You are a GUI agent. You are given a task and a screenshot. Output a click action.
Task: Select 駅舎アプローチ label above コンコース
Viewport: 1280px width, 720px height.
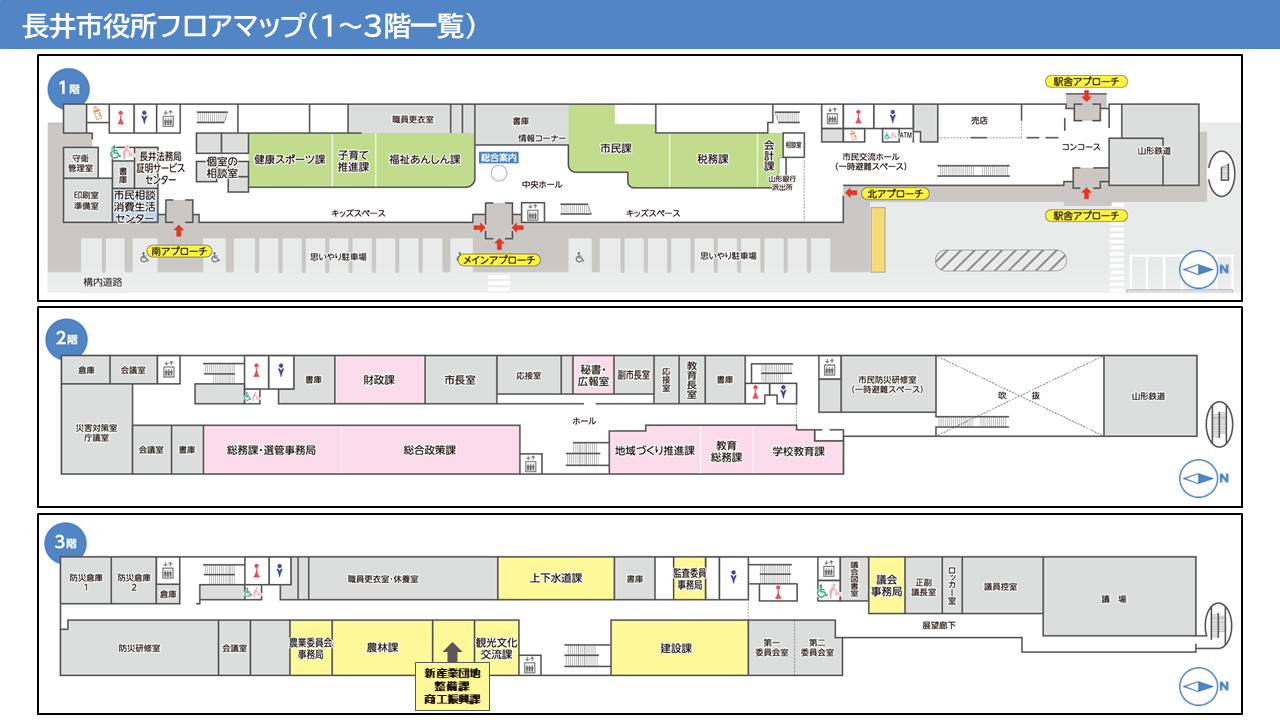1086,81
